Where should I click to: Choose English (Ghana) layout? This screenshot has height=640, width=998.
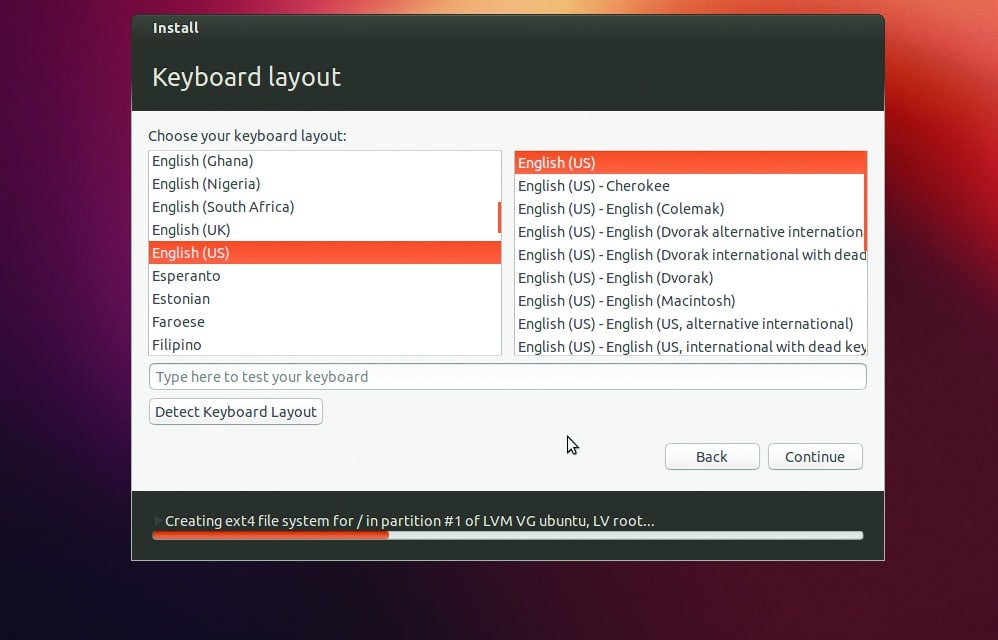tap(202, 161)
